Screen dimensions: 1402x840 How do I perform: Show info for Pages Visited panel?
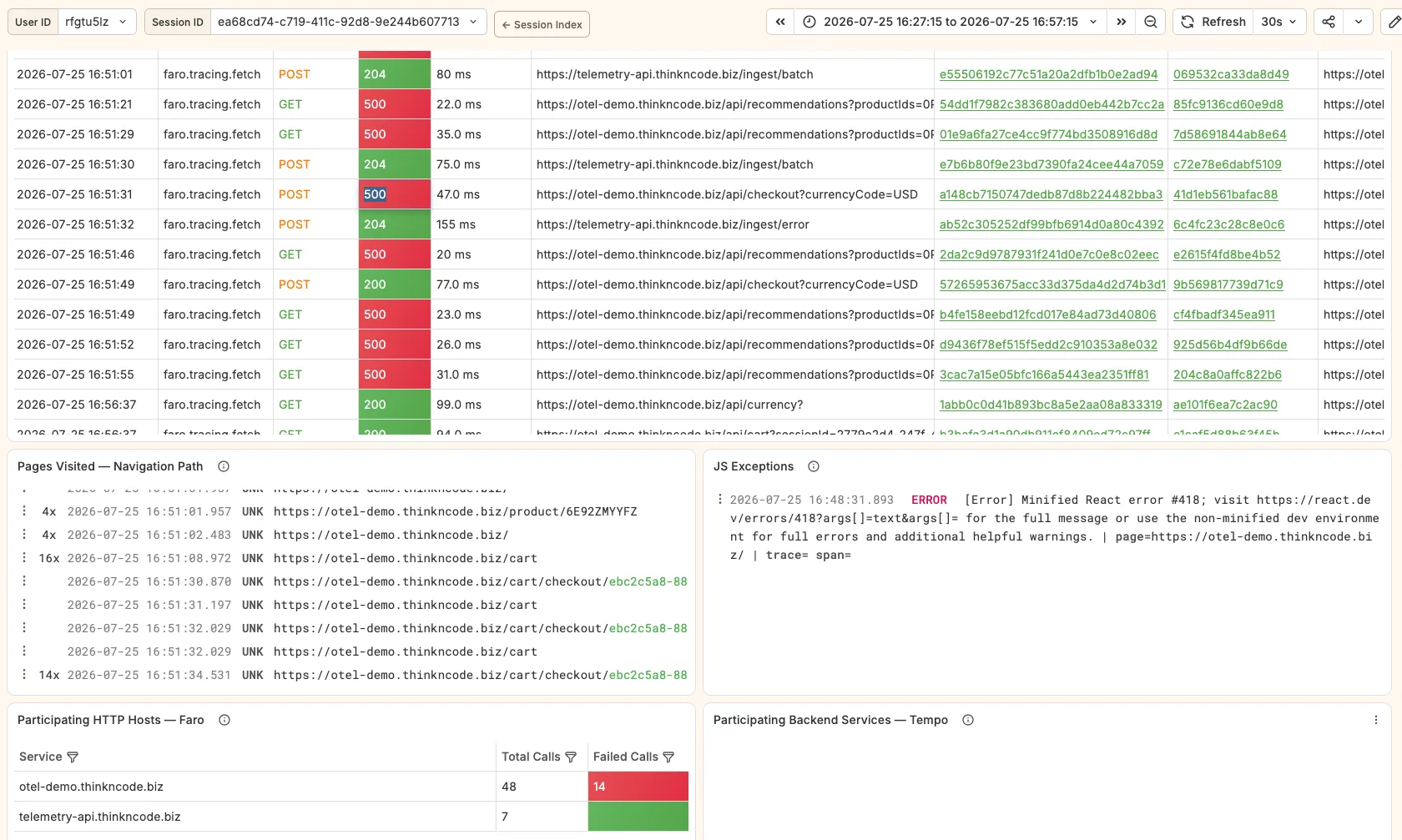[224, 466]
